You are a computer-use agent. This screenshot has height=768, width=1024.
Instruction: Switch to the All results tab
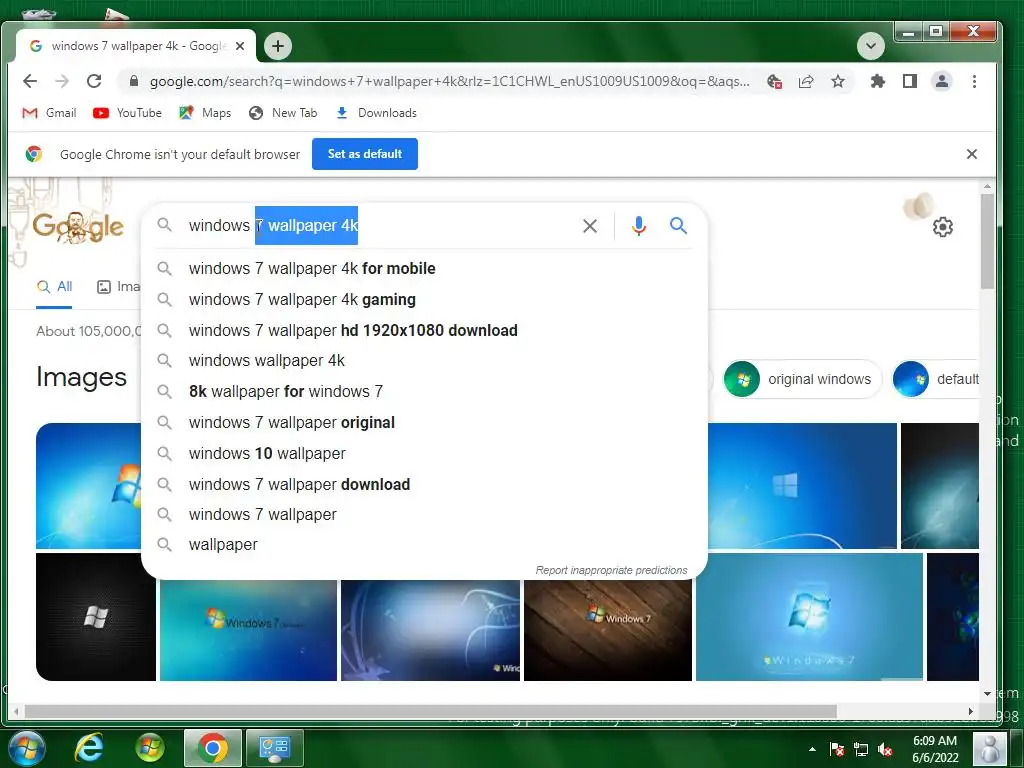click(x=54, y=287)
